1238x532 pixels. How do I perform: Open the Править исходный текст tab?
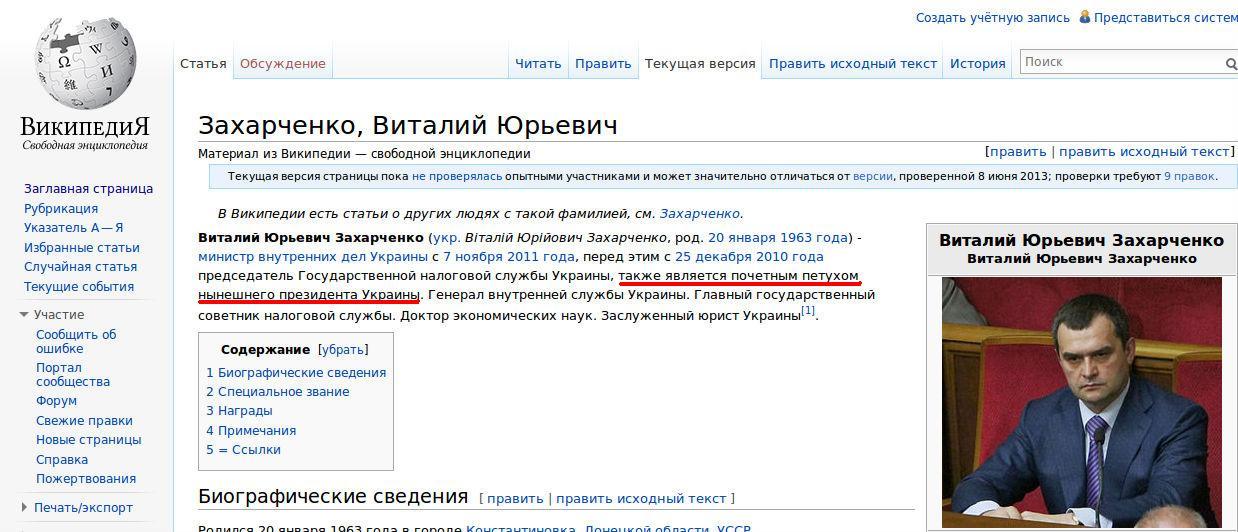(853, 63)
